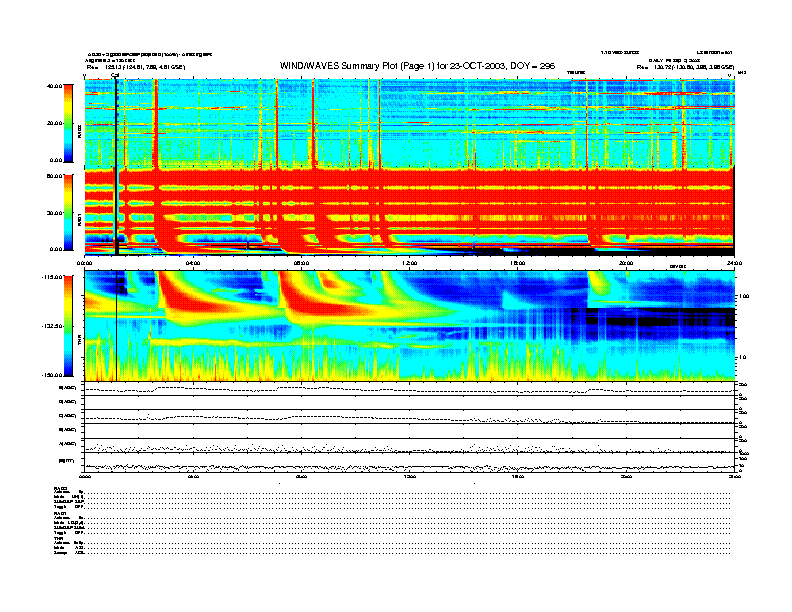
Task: Click the -132.50 label on TNR scale
Action: [x=53, y=326]
